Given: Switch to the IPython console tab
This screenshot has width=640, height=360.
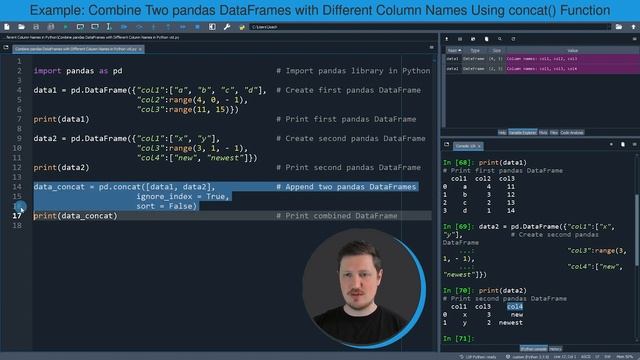Looking at the screenshot, I should [533, 349].
